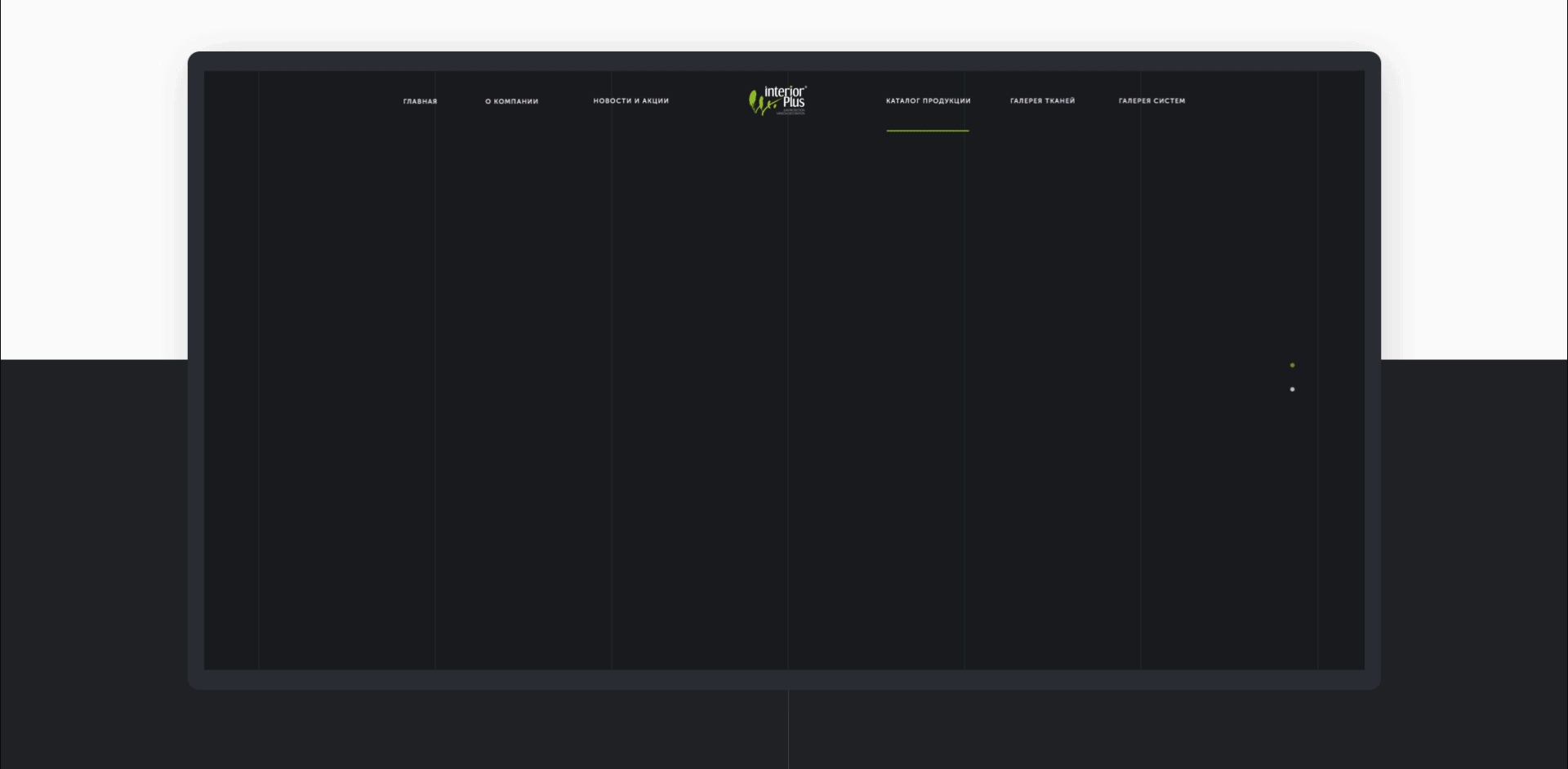1568x769 pixels.
Task: Open the ГЛАВНАЯ menu item
Action: (420, 101)
